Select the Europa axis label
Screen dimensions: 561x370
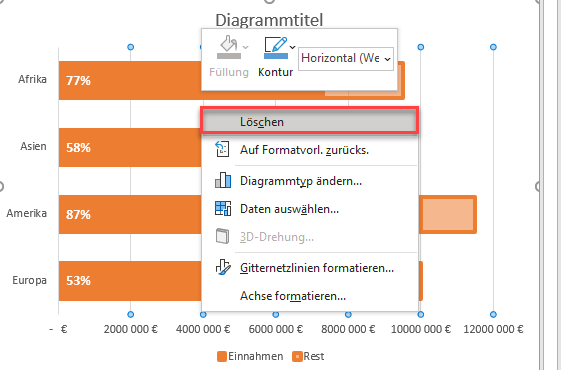click(29, 280)
